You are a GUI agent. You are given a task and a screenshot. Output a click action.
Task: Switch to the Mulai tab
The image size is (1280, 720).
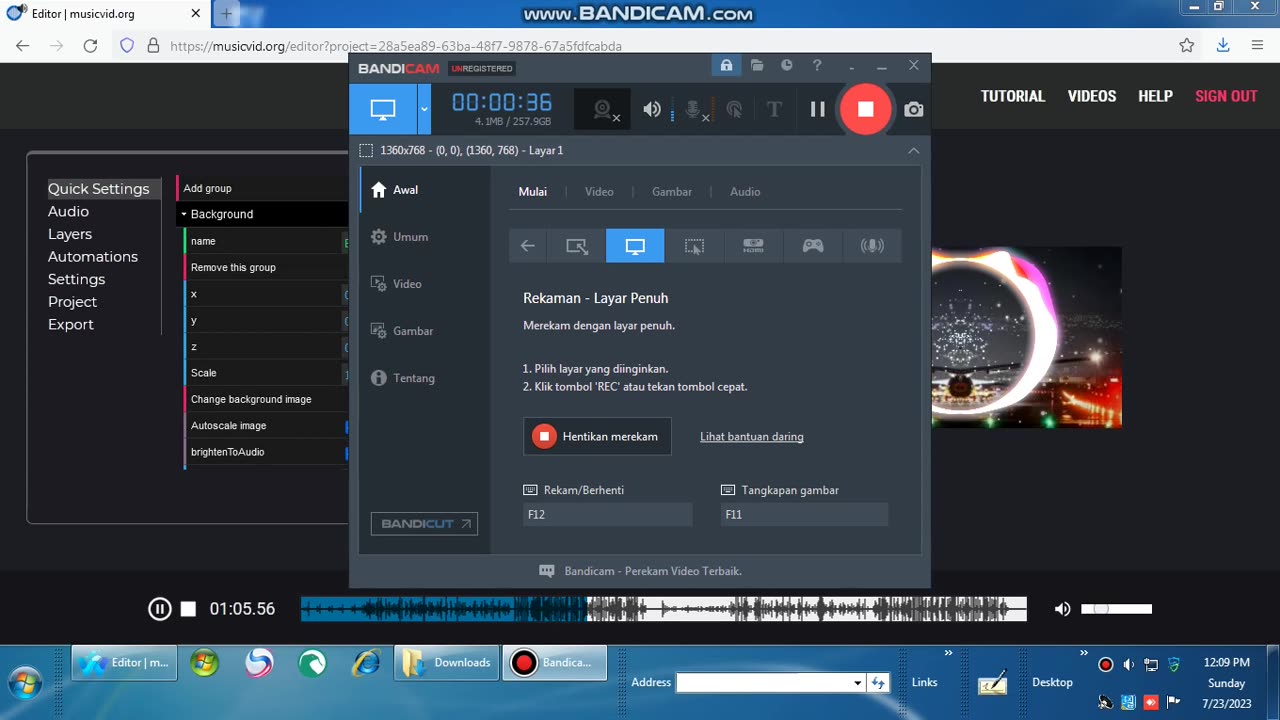point(533,192)
